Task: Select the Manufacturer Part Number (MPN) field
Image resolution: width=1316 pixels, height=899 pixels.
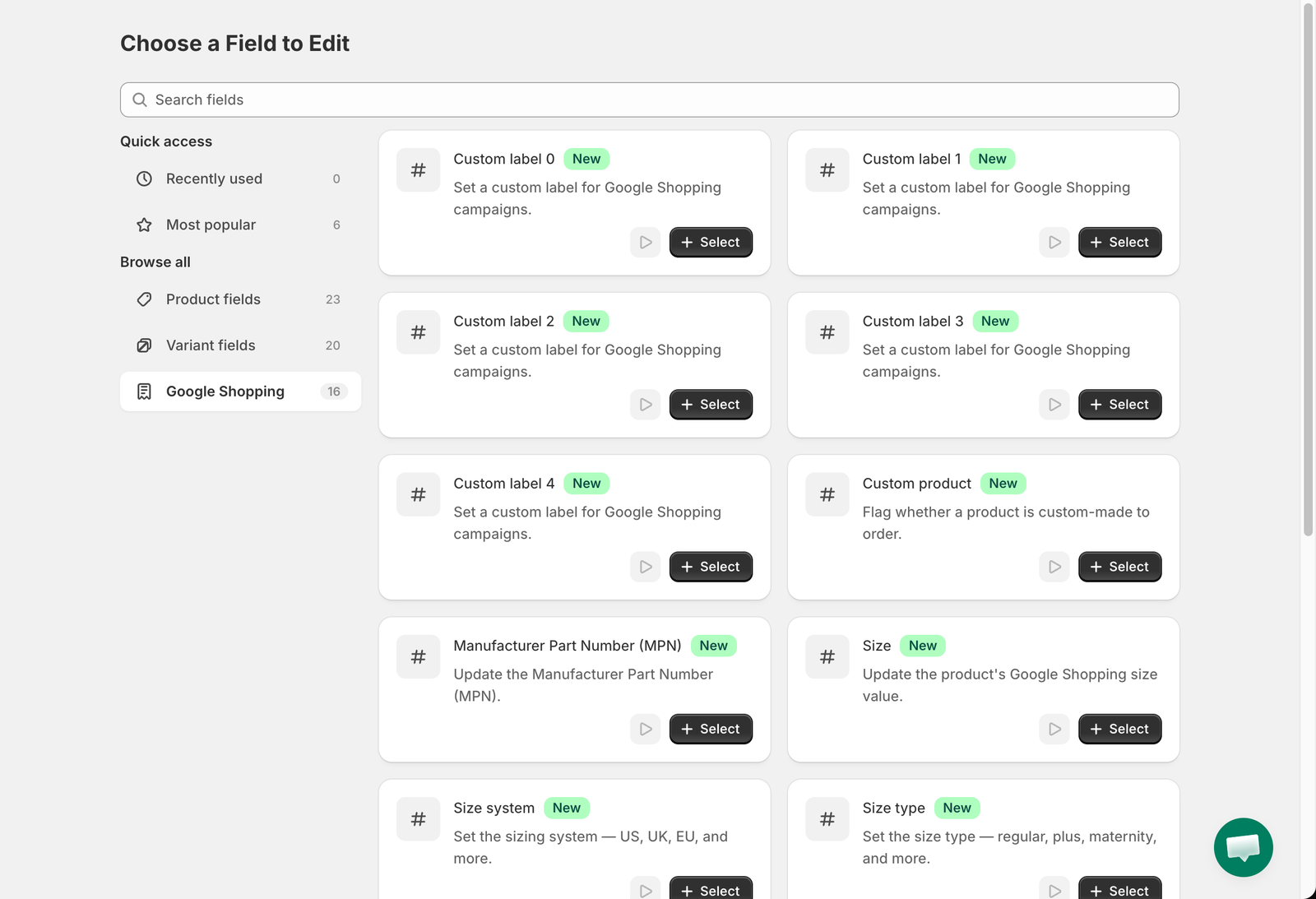Action: tap(711, 729)
